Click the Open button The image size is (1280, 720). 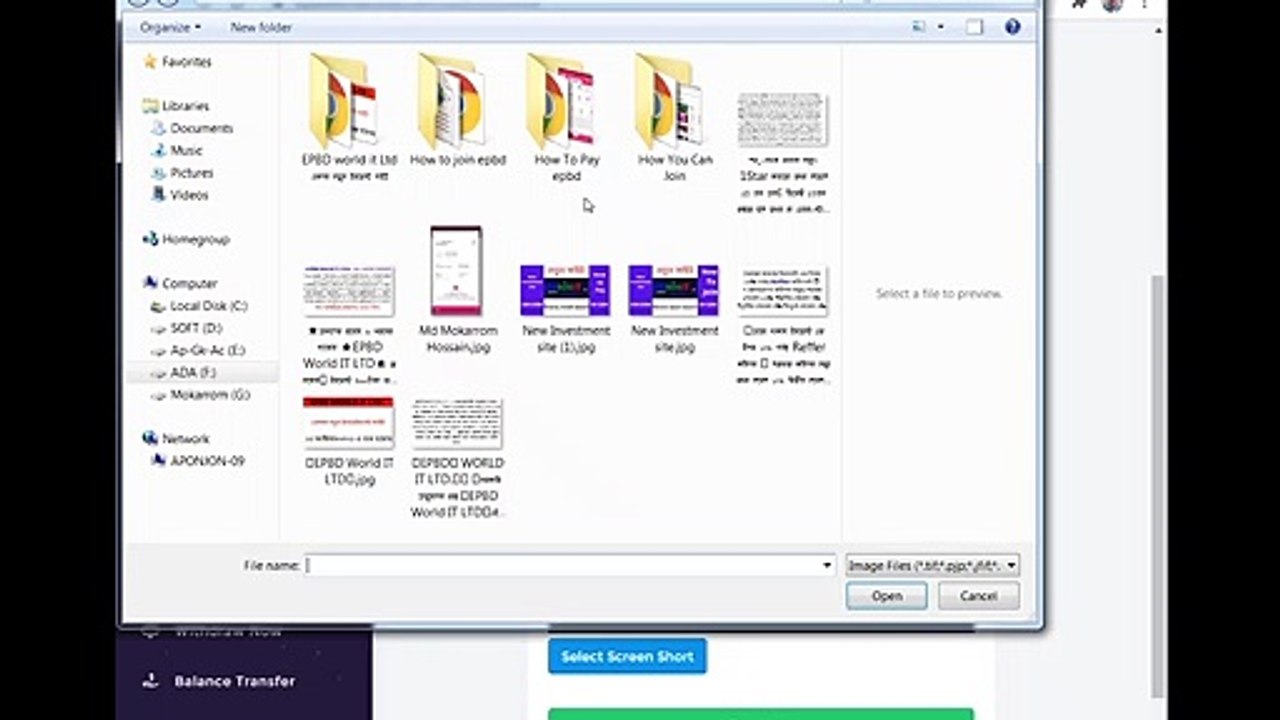[x=886, y=596]
